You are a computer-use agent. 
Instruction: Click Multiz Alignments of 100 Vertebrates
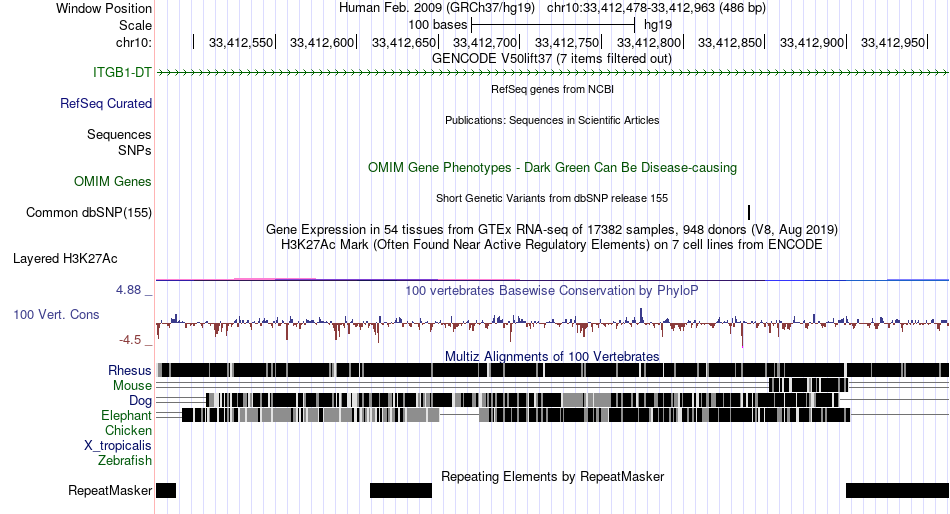[552, 356]
